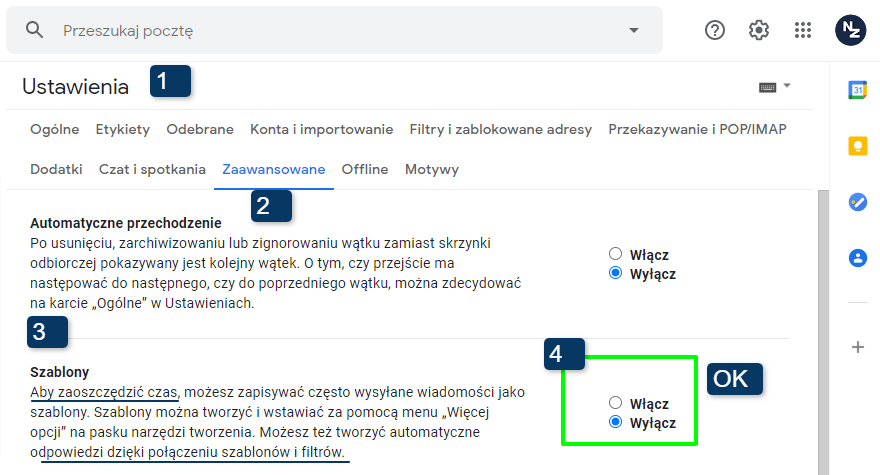
Task: Select Wyłącz for Szablony
Action: 616,423
